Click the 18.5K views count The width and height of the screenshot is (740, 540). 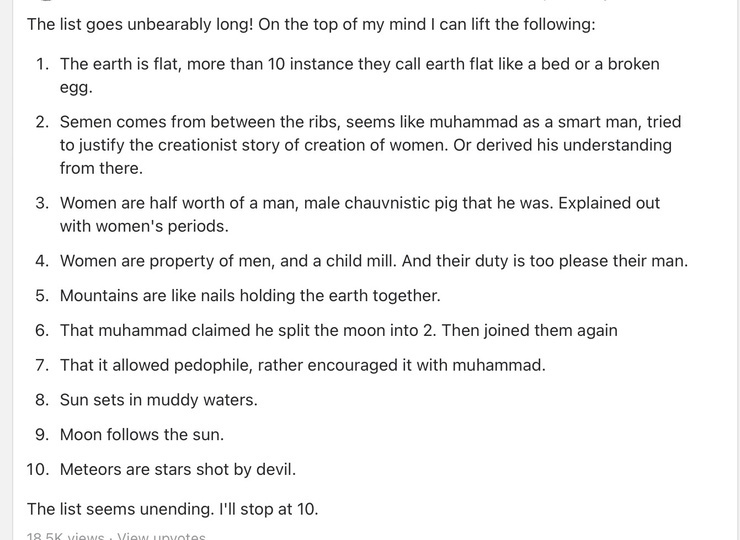point(65,537)
